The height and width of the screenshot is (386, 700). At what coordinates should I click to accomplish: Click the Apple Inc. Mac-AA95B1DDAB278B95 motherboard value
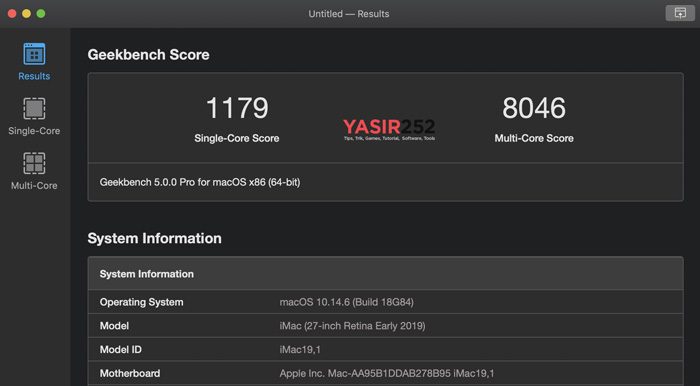point(387,373)
